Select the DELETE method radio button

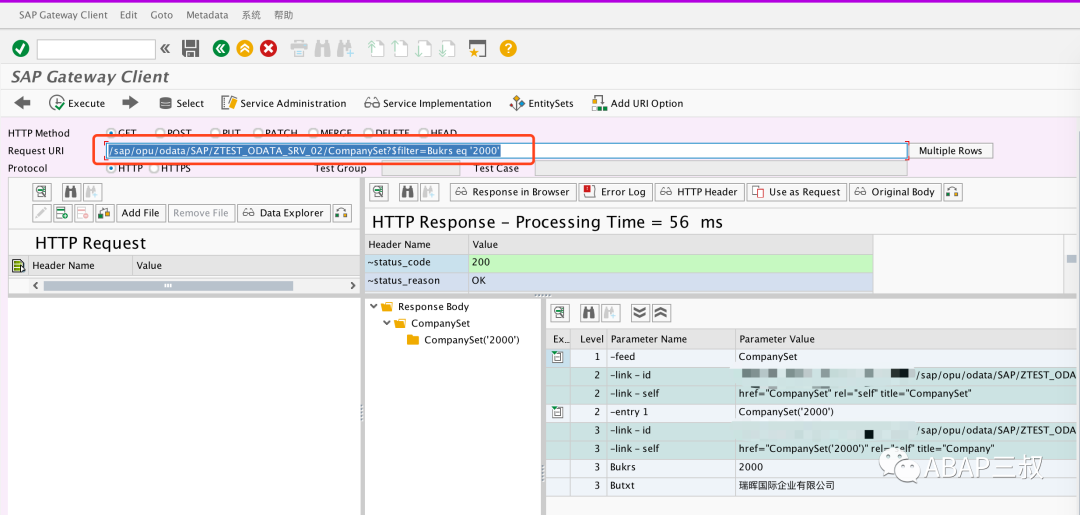[368, 132]
